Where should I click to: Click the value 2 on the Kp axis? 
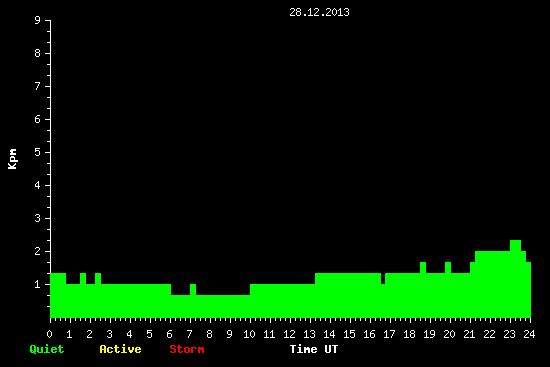tap(38, 251)
